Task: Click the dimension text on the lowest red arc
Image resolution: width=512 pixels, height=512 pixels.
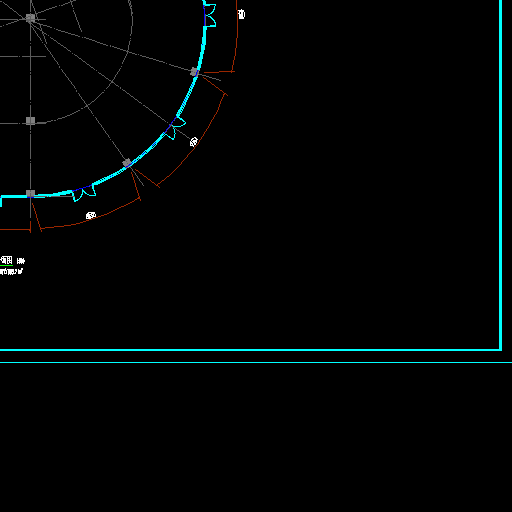Action: pyautogui.click(x=91, y=216)
